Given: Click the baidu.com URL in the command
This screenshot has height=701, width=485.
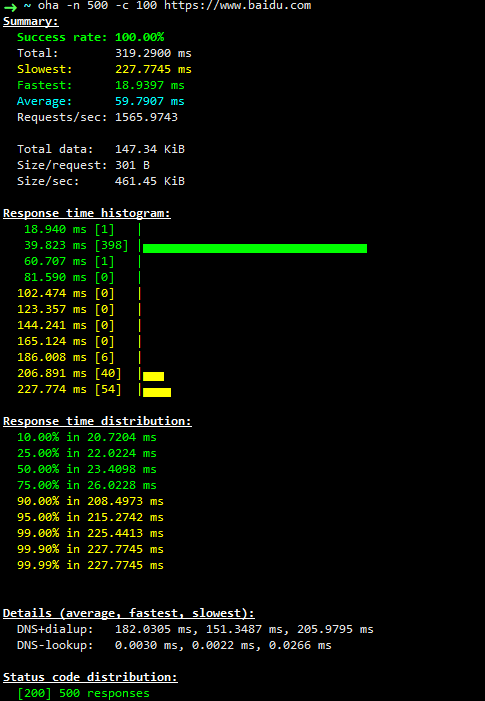Looking at the screenshot, I should pyautogui.click(x=238, y=5).
